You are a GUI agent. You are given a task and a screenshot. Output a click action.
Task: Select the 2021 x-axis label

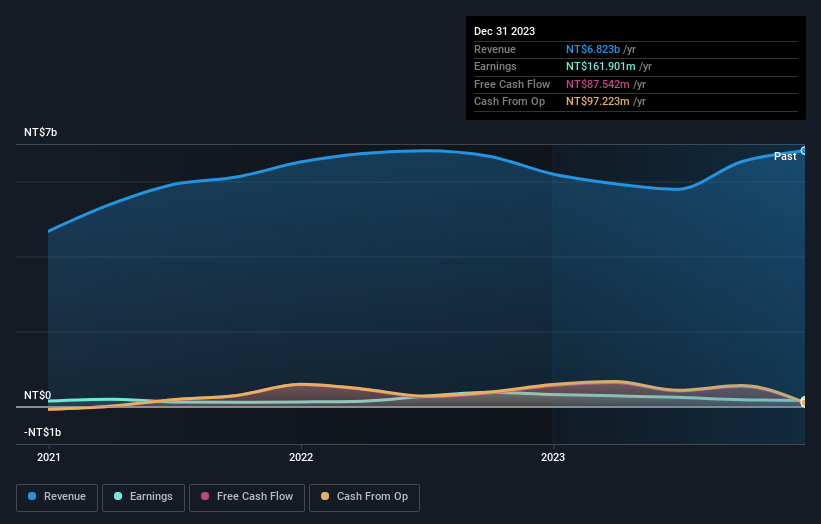49,458
